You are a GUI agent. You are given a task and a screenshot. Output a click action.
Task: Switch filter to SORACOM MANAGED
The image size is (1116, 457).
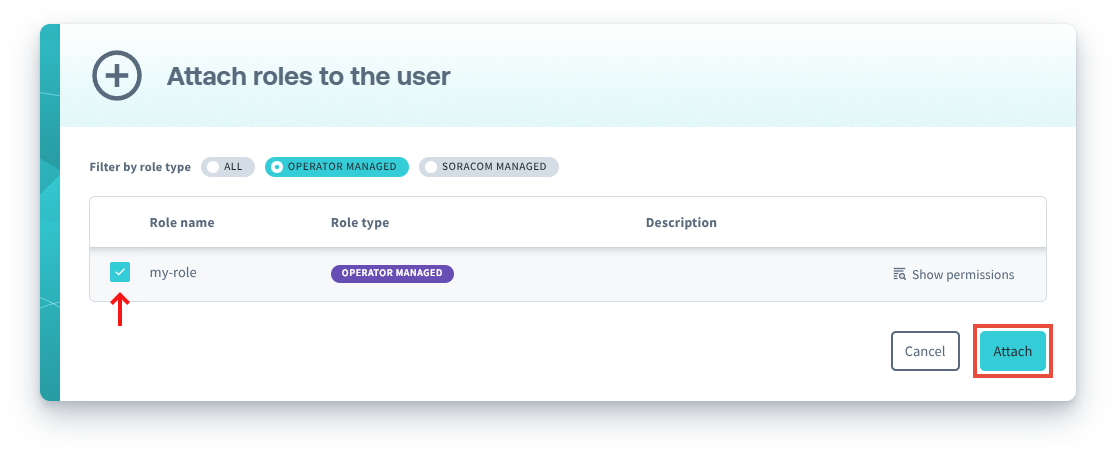click(488, 167)
